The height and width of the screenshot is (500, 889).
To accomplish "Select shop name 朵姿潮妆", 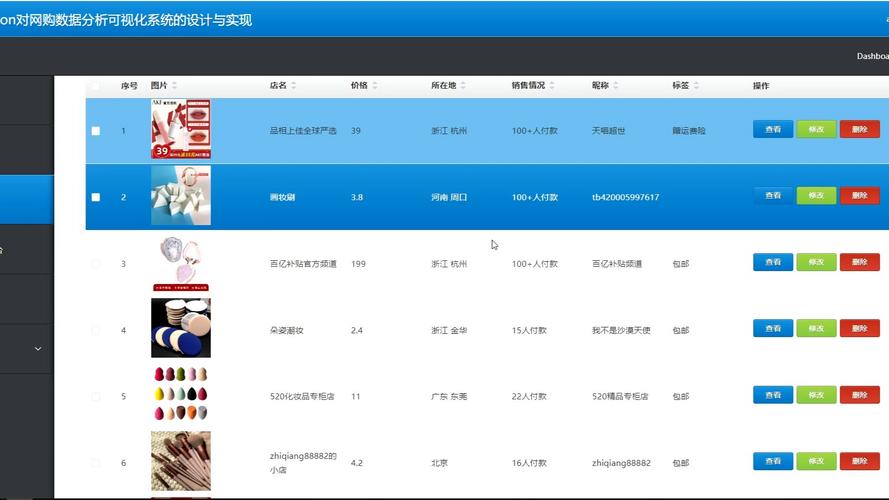I will point(287,330).
